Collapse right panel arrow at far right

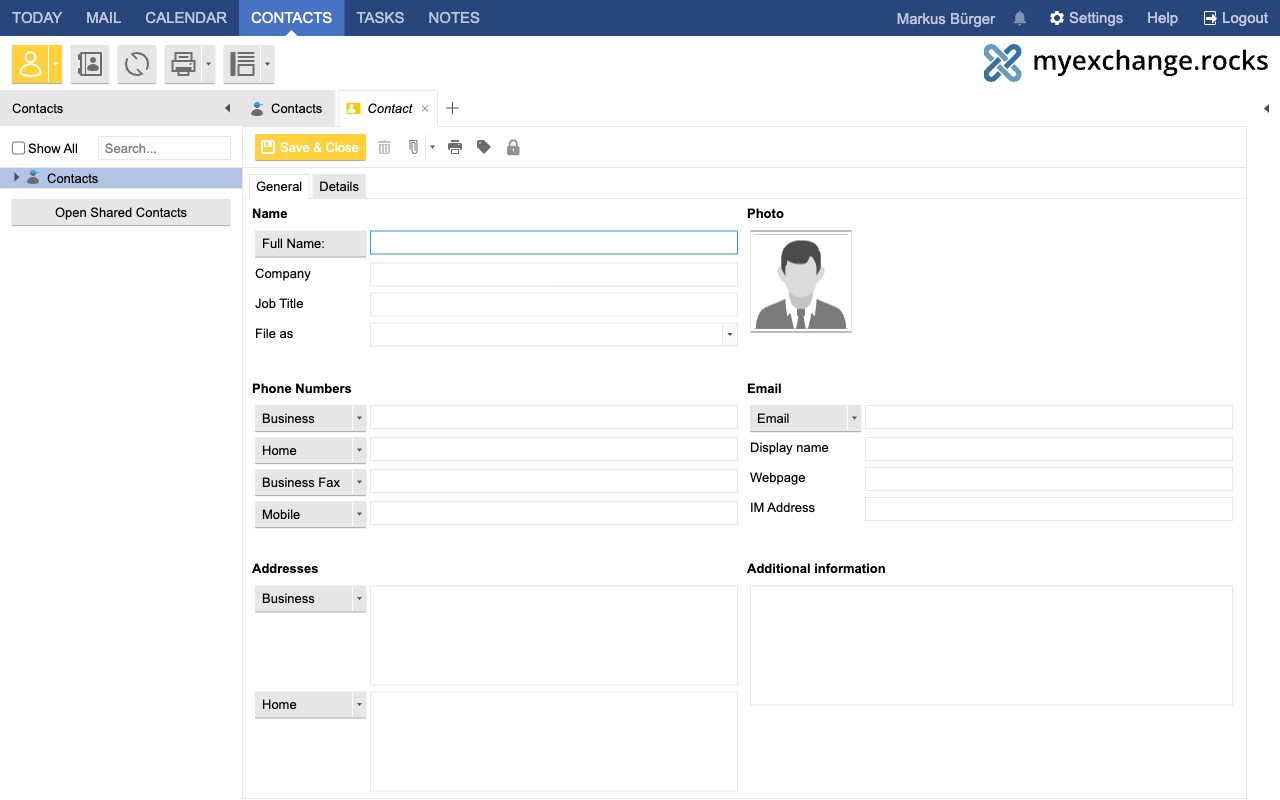click(1266, 108)
